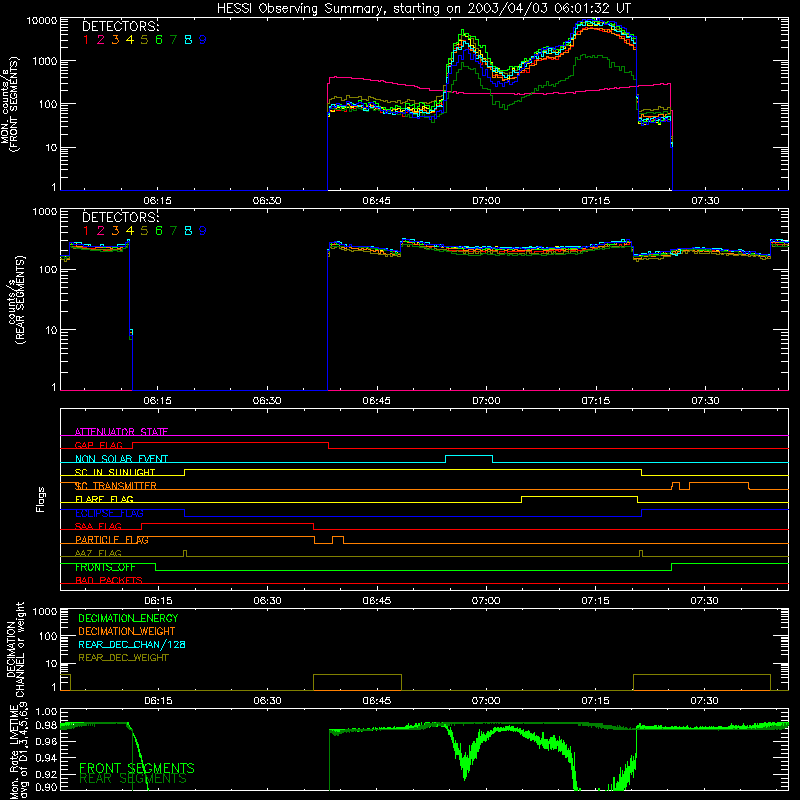Click the PARTICLE_FLAG label
This screenshot has height=800, width=800.
(x=112, y=539)
